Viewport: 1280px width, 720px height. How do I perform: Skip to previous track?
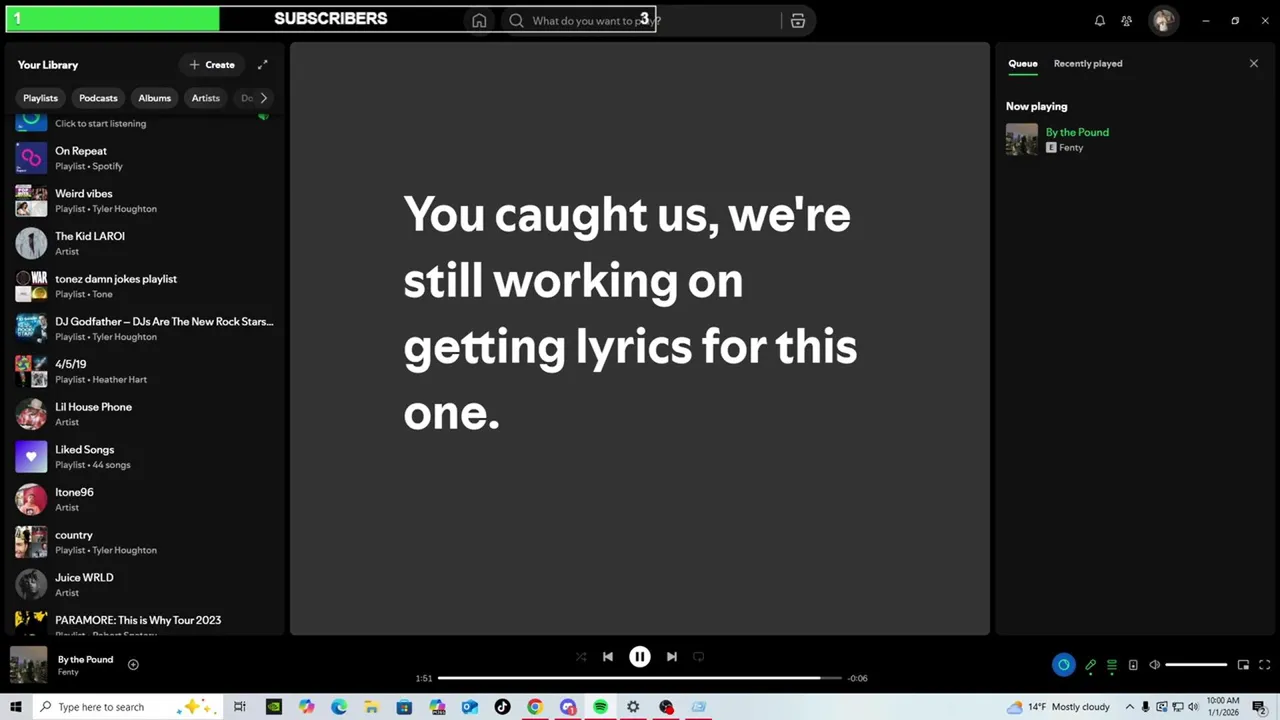tap(608, 657)
